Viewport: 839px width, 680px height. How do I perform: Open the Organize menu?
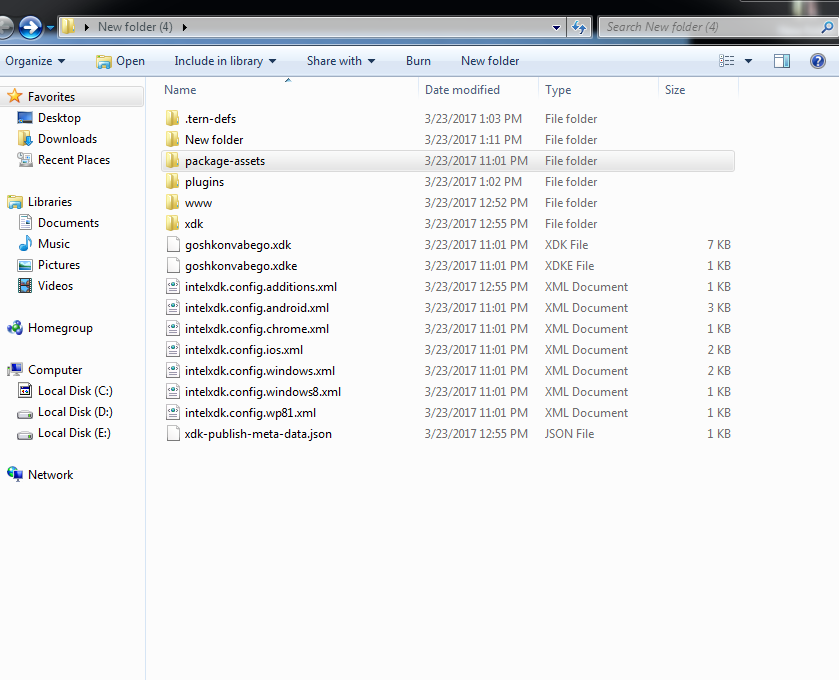coord(35,61)
